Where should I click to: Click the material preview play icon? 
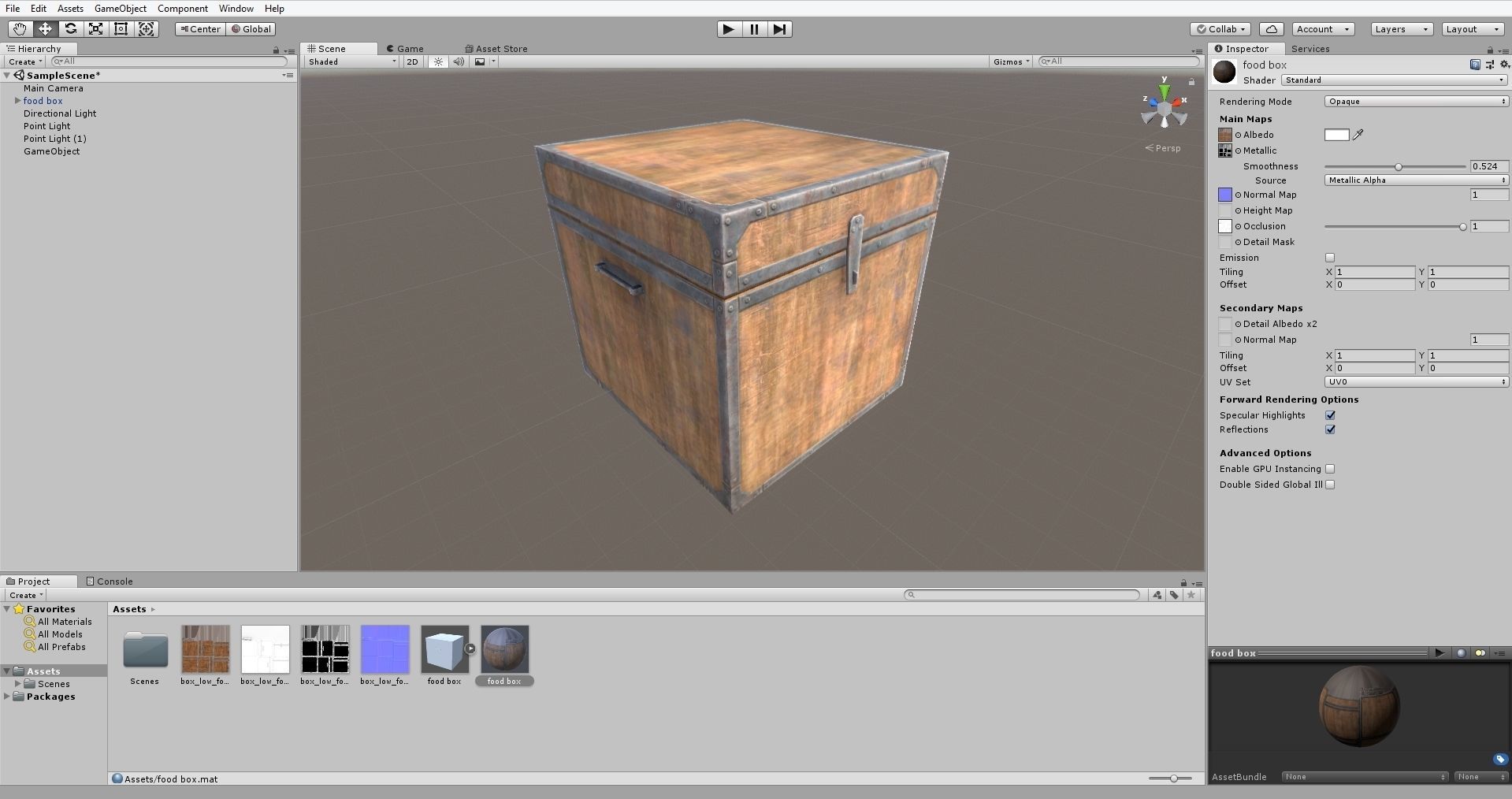[x=1440, y=652]
